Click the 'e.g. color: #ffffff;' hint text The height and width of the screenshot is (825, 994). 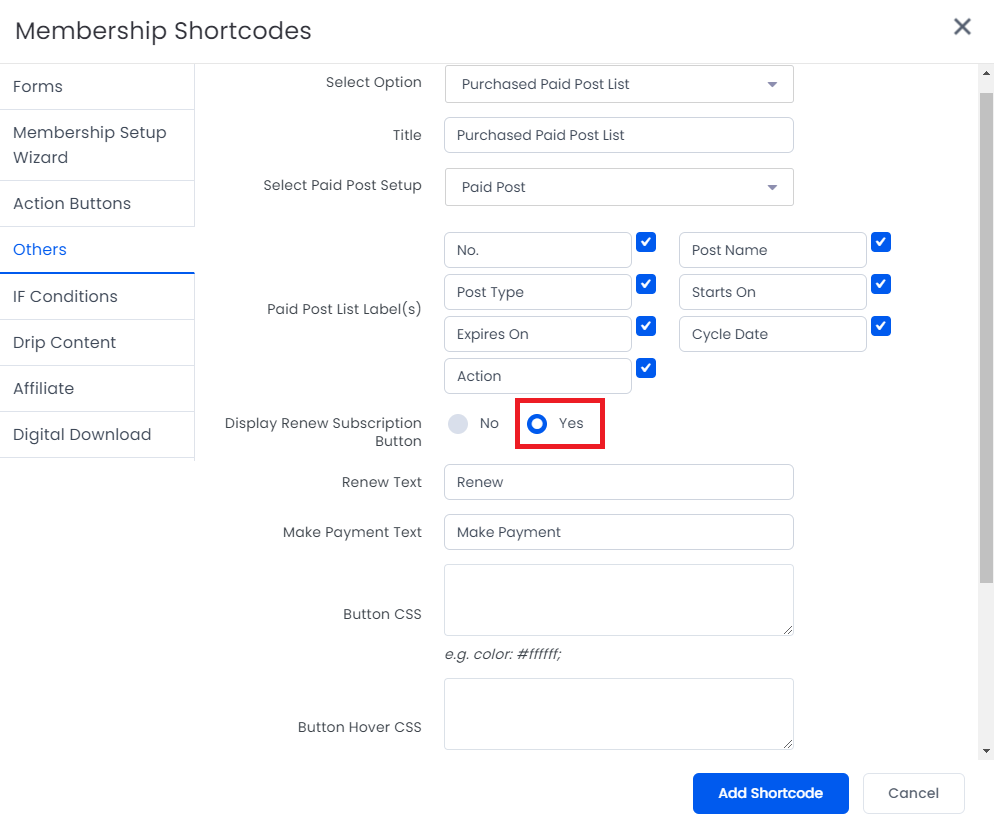[503, 654]
